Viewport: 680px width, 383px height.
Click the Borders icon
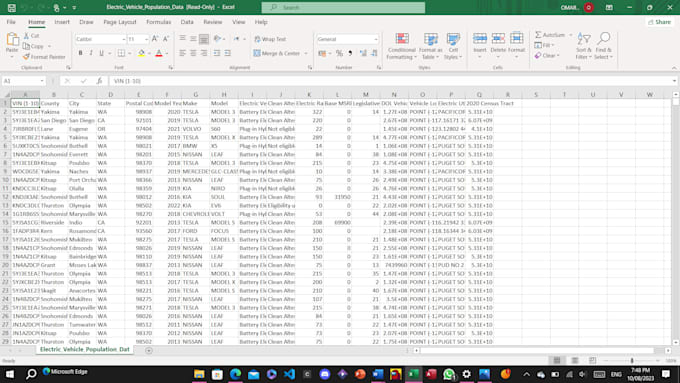tap(121, 53)
